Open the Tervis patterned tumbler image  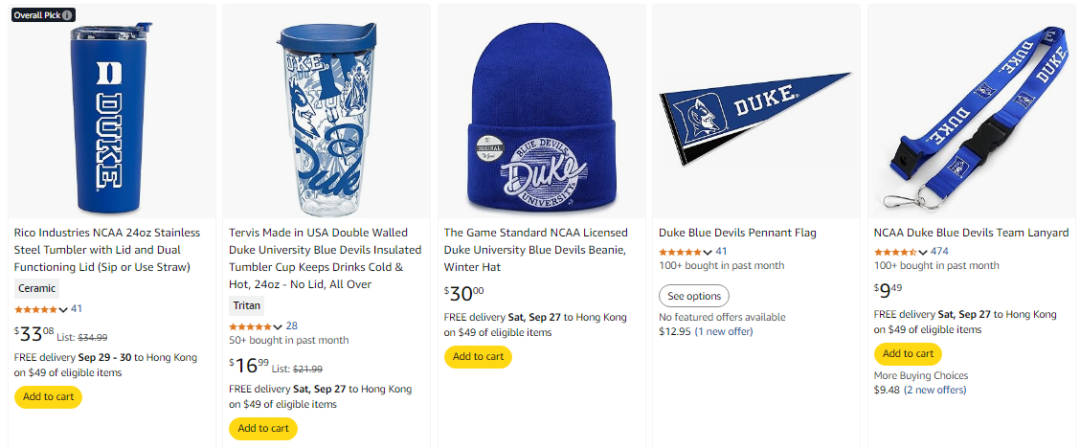(326, 111)
